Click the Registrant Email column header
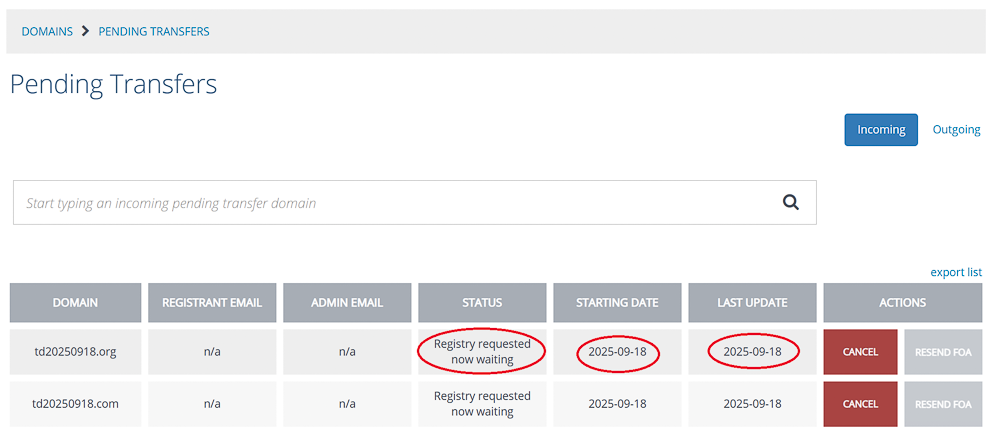Viewport: 1000px width, 437px height. tap(212, 302)
